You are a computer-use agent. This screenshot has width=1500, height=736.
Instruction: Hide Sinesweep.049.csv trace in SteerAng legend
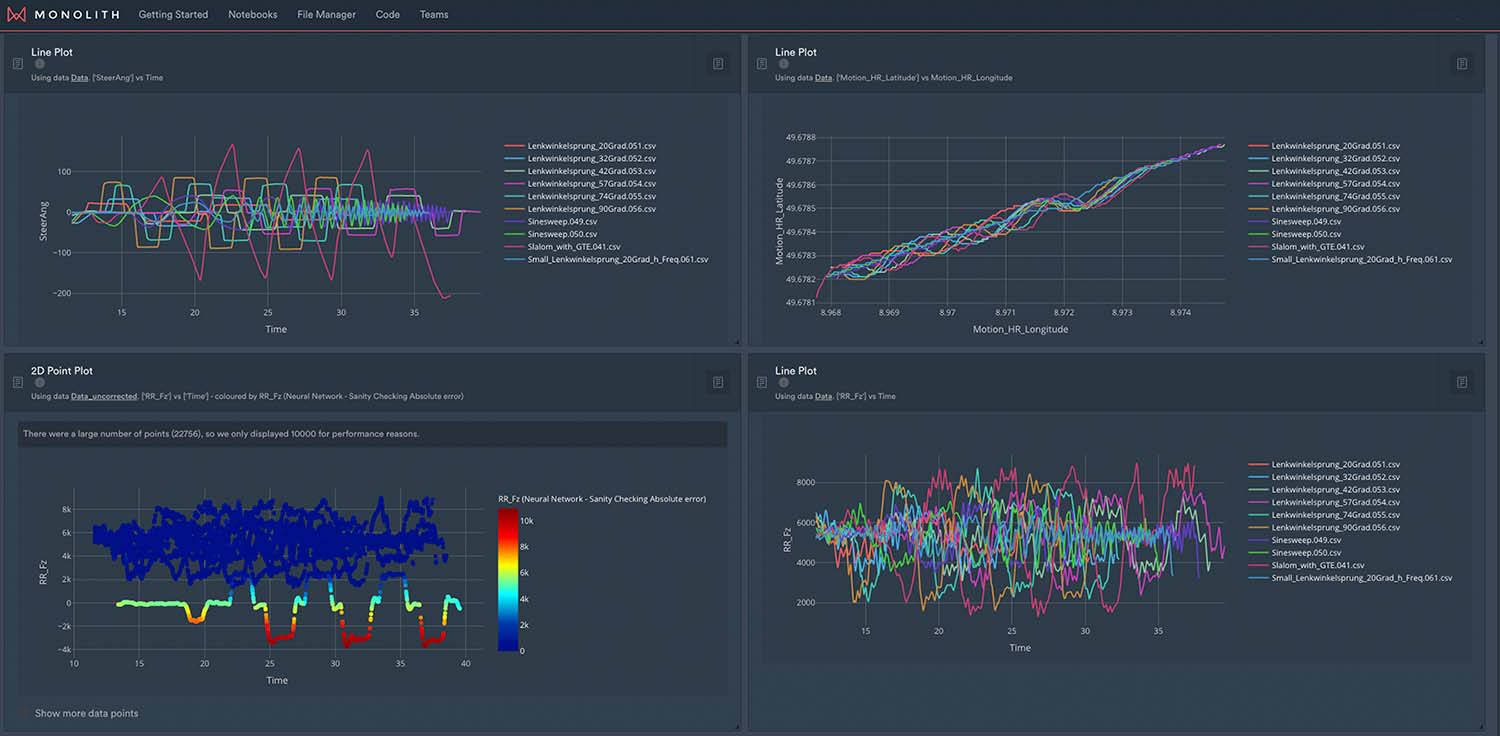pos(564,221)
